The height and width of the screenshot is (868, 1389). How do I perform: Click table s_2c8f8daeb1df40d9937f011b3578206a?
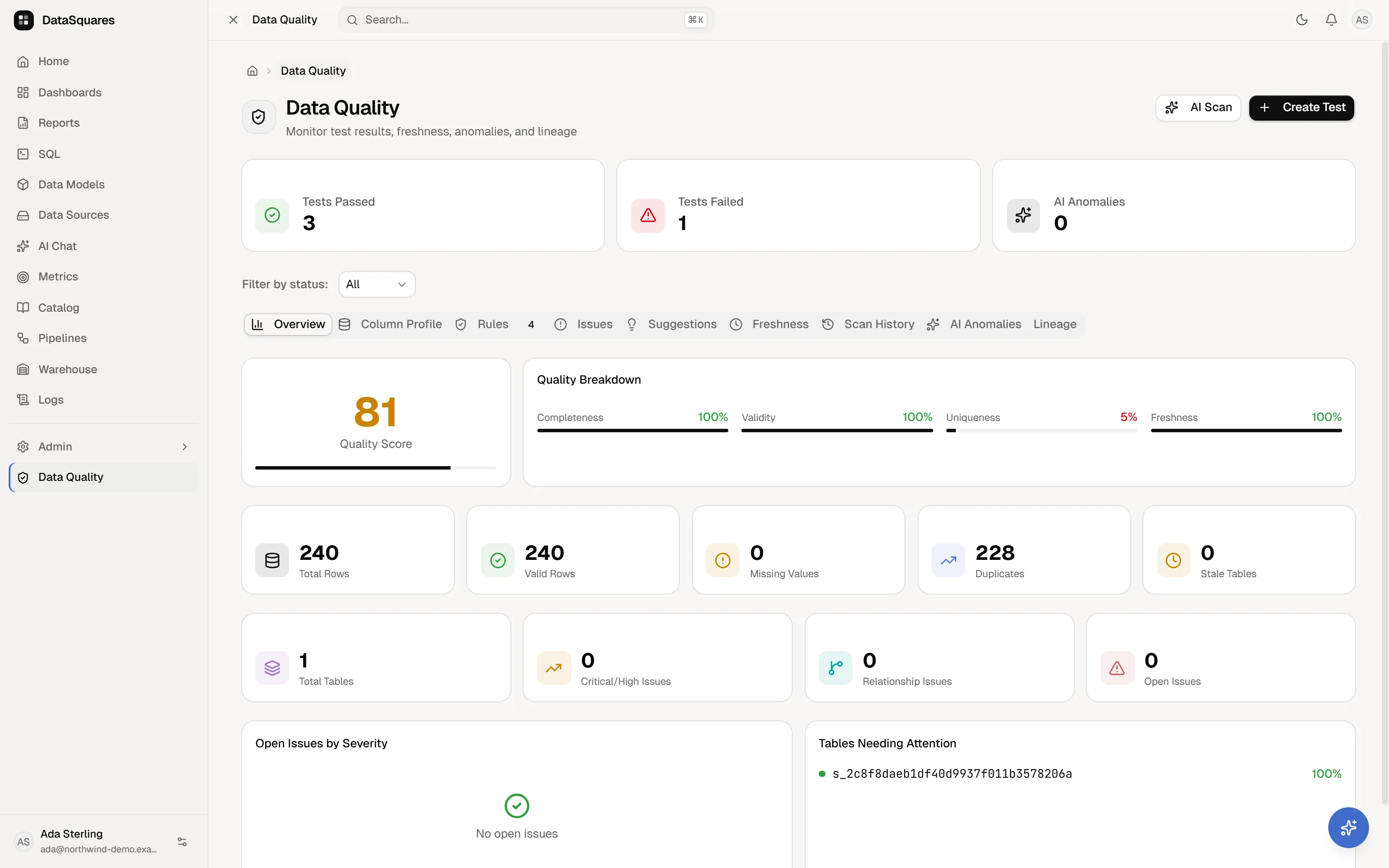(x=952, y=774)
